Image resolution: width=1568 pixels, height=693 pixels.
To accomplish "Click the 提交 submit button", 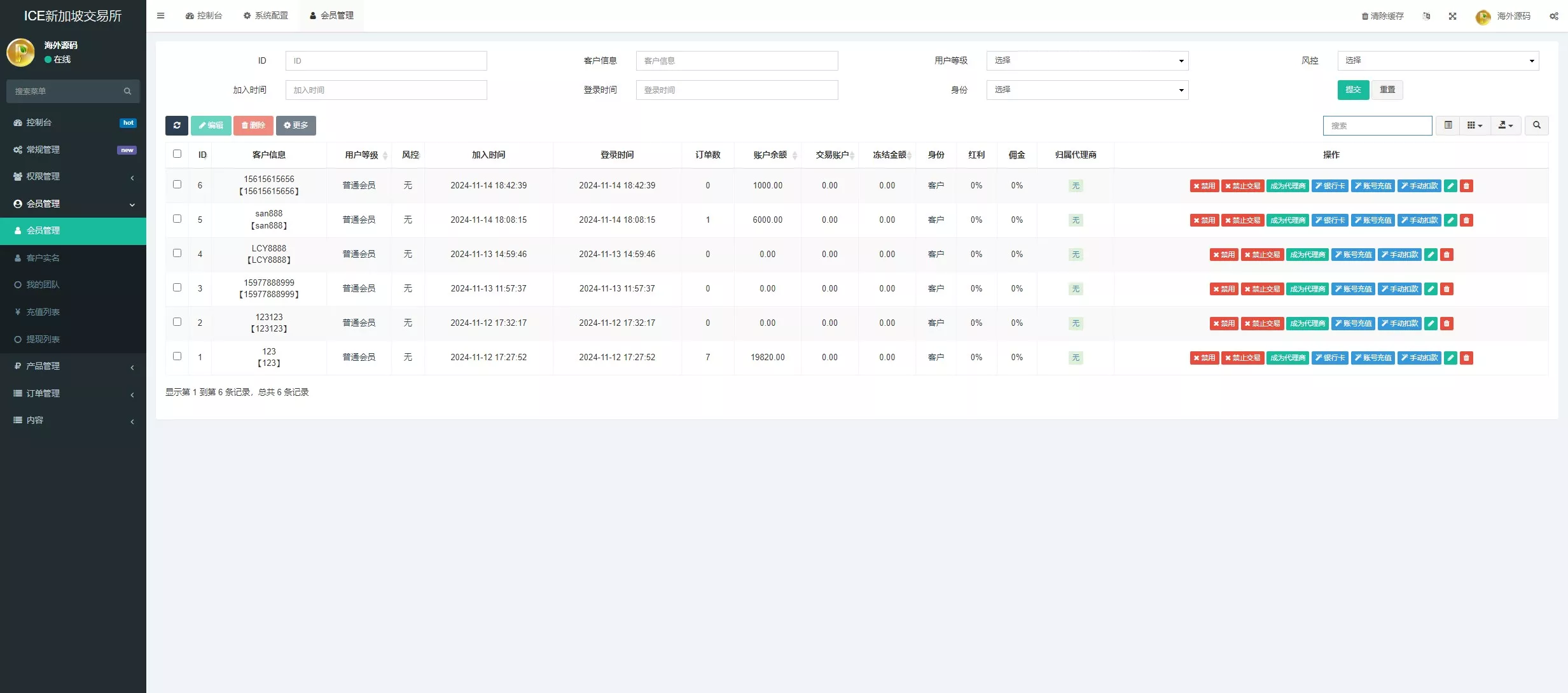I will pyautogui.click(x=1353, y=90).
